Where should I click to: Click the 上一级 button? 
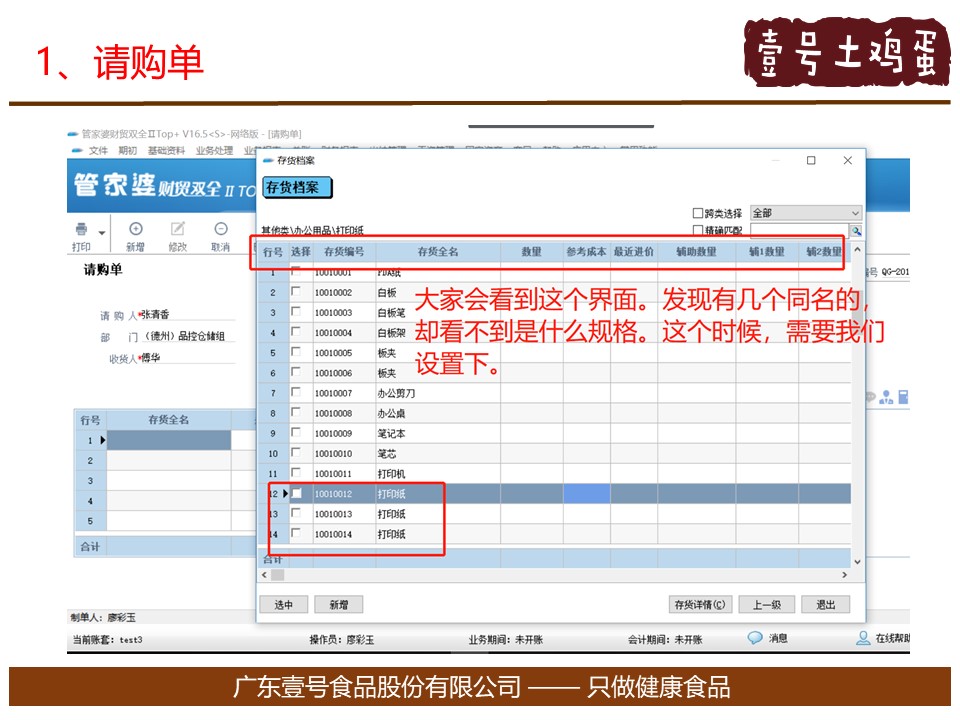(767, 605)
